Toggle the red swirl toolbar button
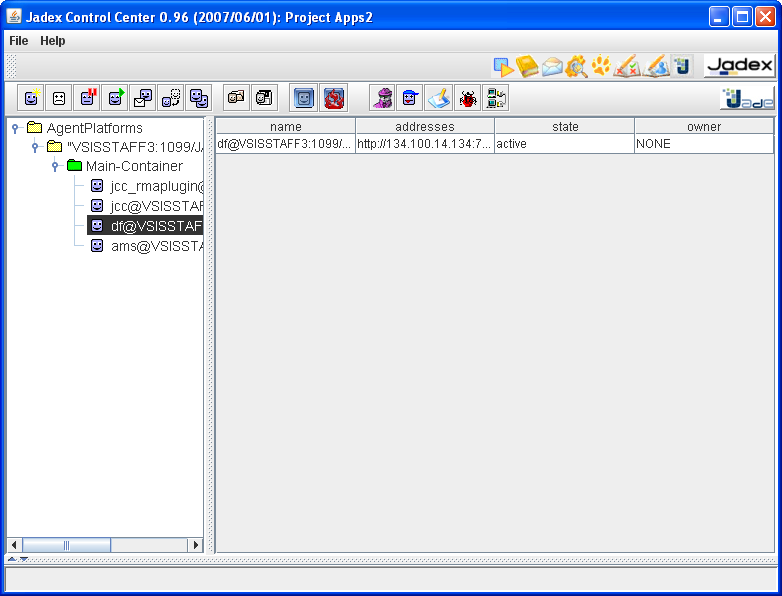The image size is (782, 596). pos(333,98)
